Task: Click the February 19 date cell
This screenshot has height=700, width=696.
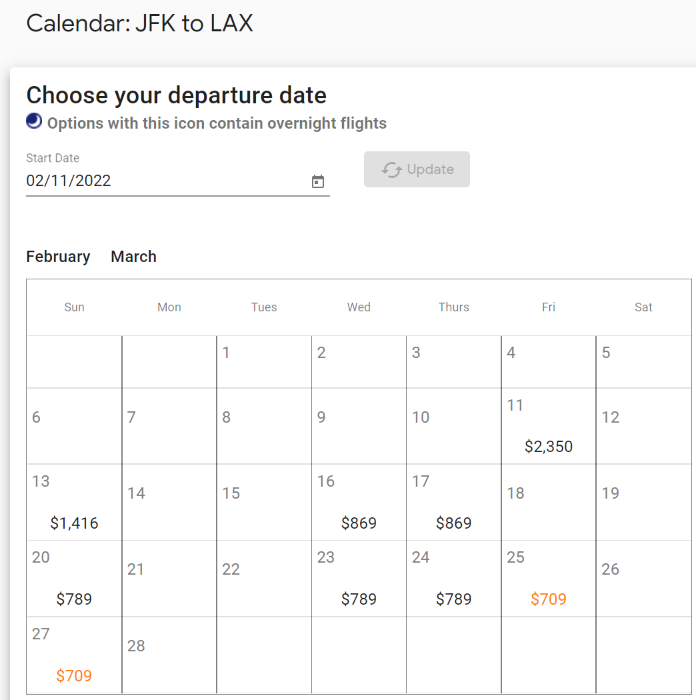Action: point(643,503)
